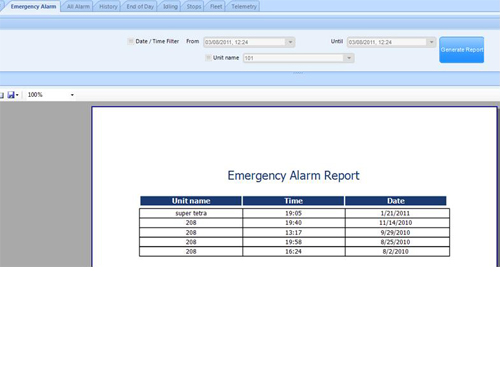Click the From date field
The width and height of the screenshot is (500, 376).
click(x=245, y=42)
